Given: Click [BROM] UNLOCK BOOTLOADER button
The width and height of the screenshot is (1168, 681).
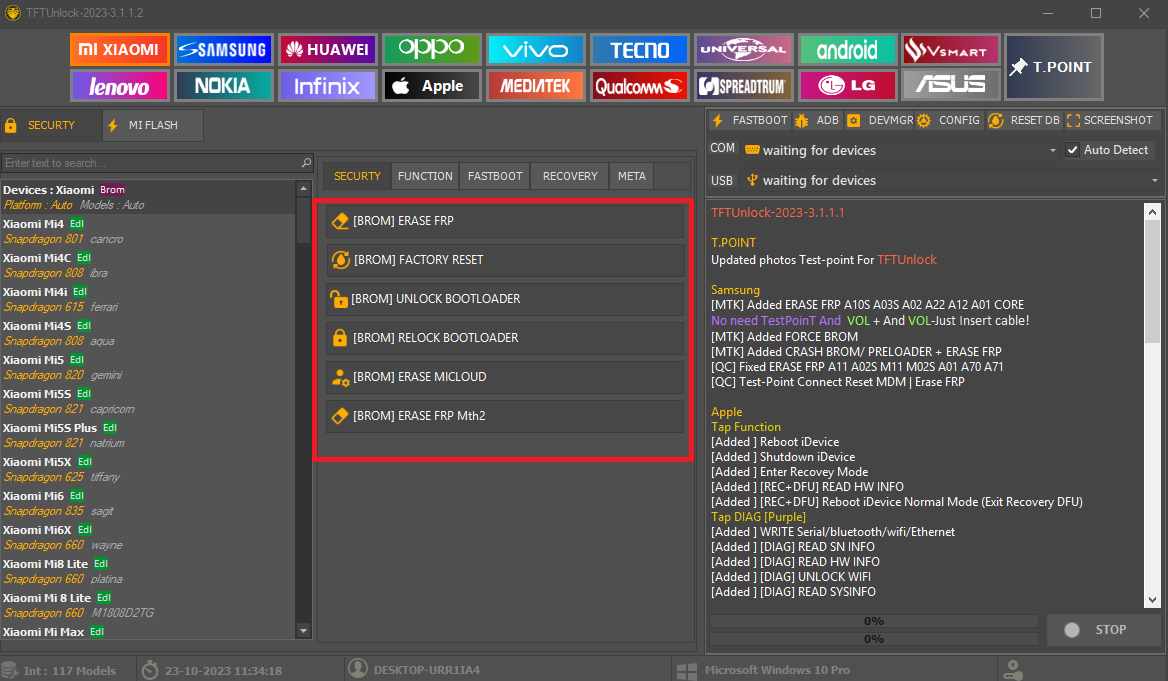Looking at the screenshot, I should [x=504, y=299].
